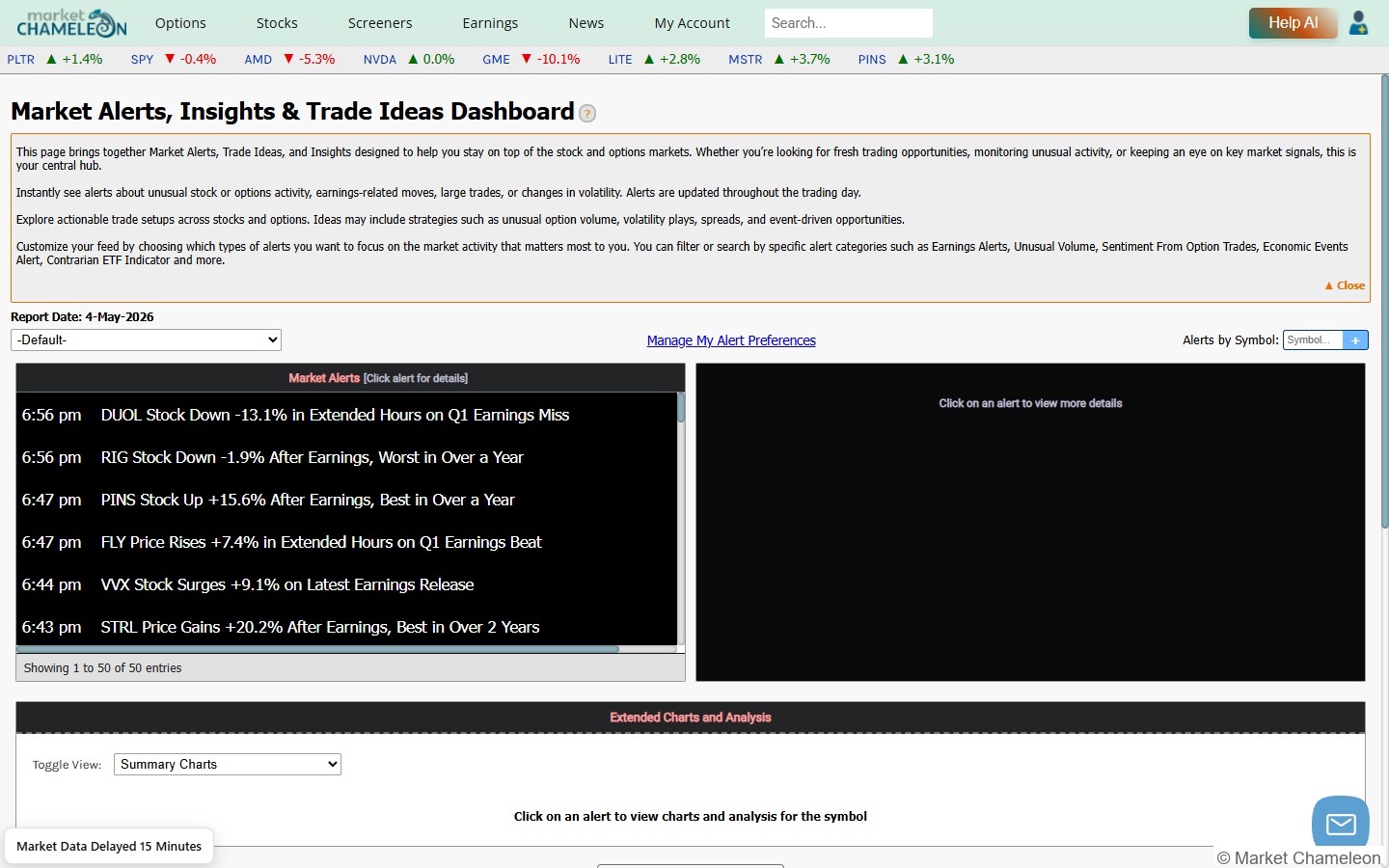This screenshot has height=868, width=1389.
Task: Click the Market Alerts panel header
Action: pyautogui.click(x=350, y=378)
